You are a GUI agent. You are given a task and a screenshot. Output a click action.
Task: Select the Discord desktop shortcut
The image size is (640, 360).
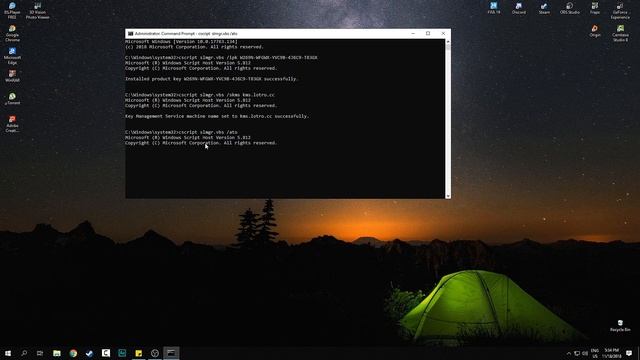[519, 8]
